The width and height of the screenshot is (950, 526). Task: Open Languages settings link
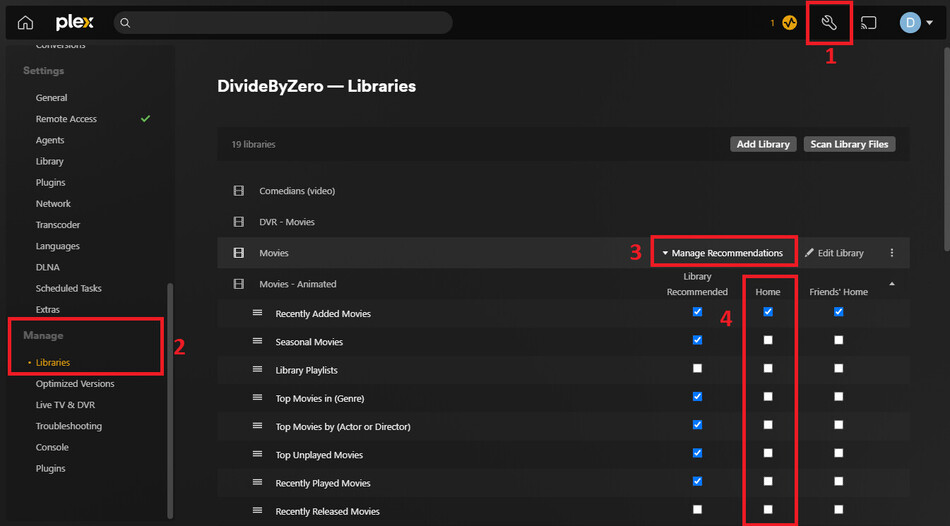(58, 246)
